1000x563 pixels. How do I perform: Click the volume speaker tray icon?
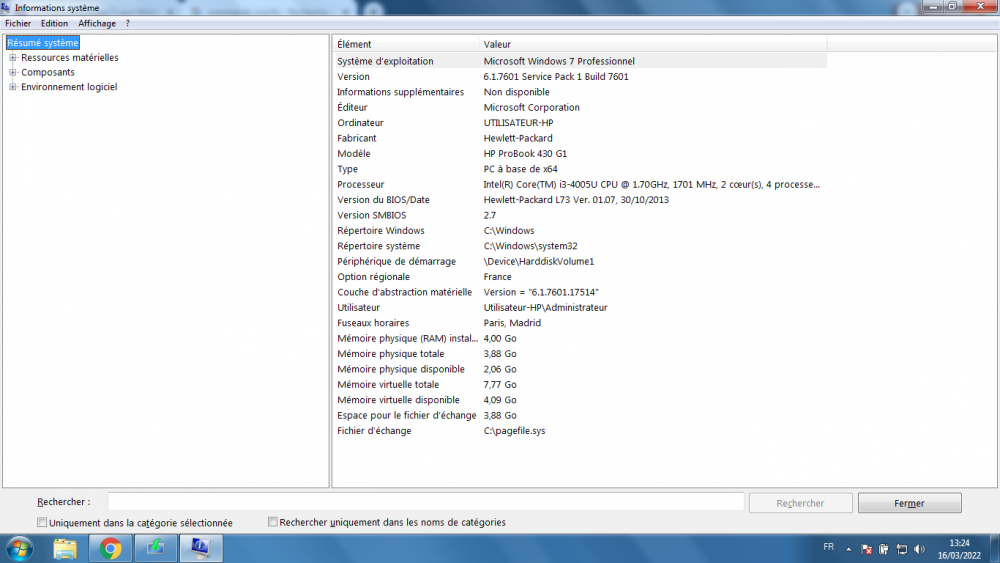point(919,549)
